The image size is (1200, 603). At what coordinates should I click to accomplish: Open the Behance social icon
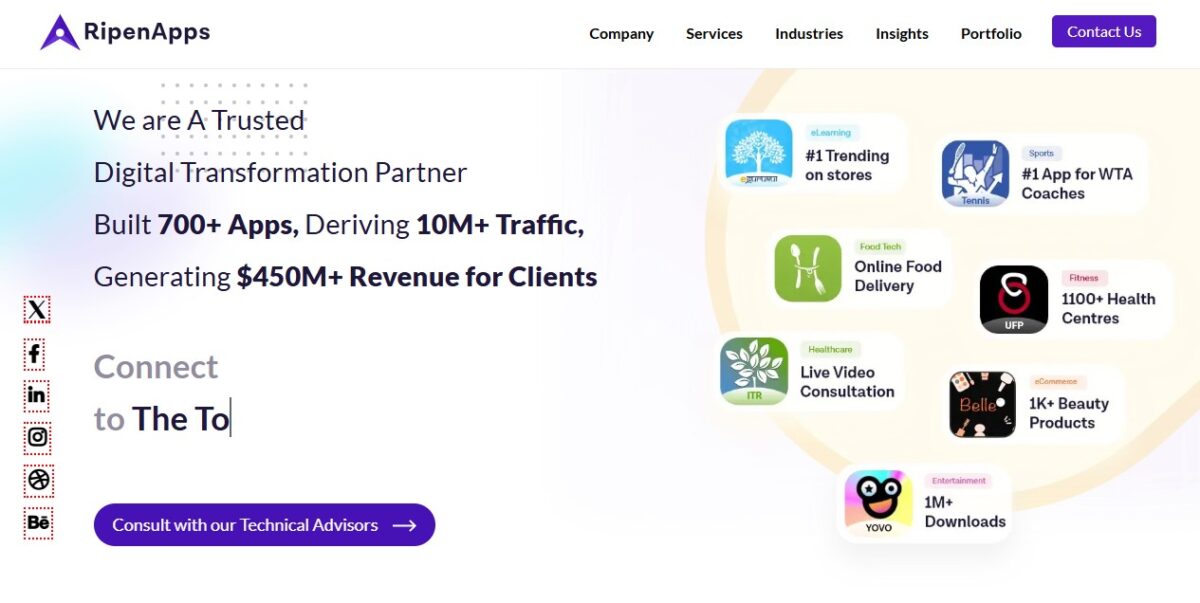pos(37,522)
